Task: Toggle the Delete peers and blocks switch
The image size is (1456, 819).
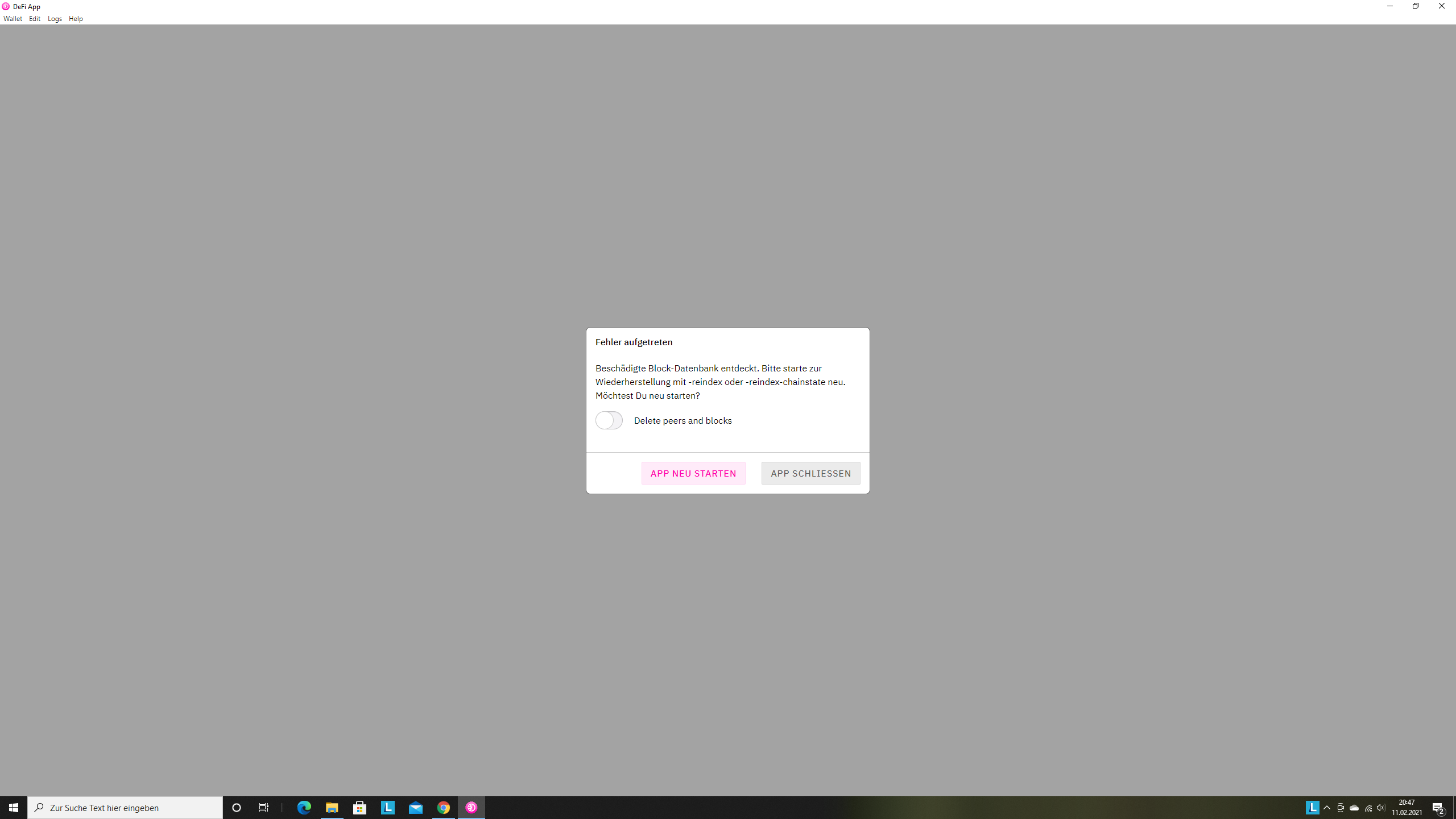Action: point(609,420)
